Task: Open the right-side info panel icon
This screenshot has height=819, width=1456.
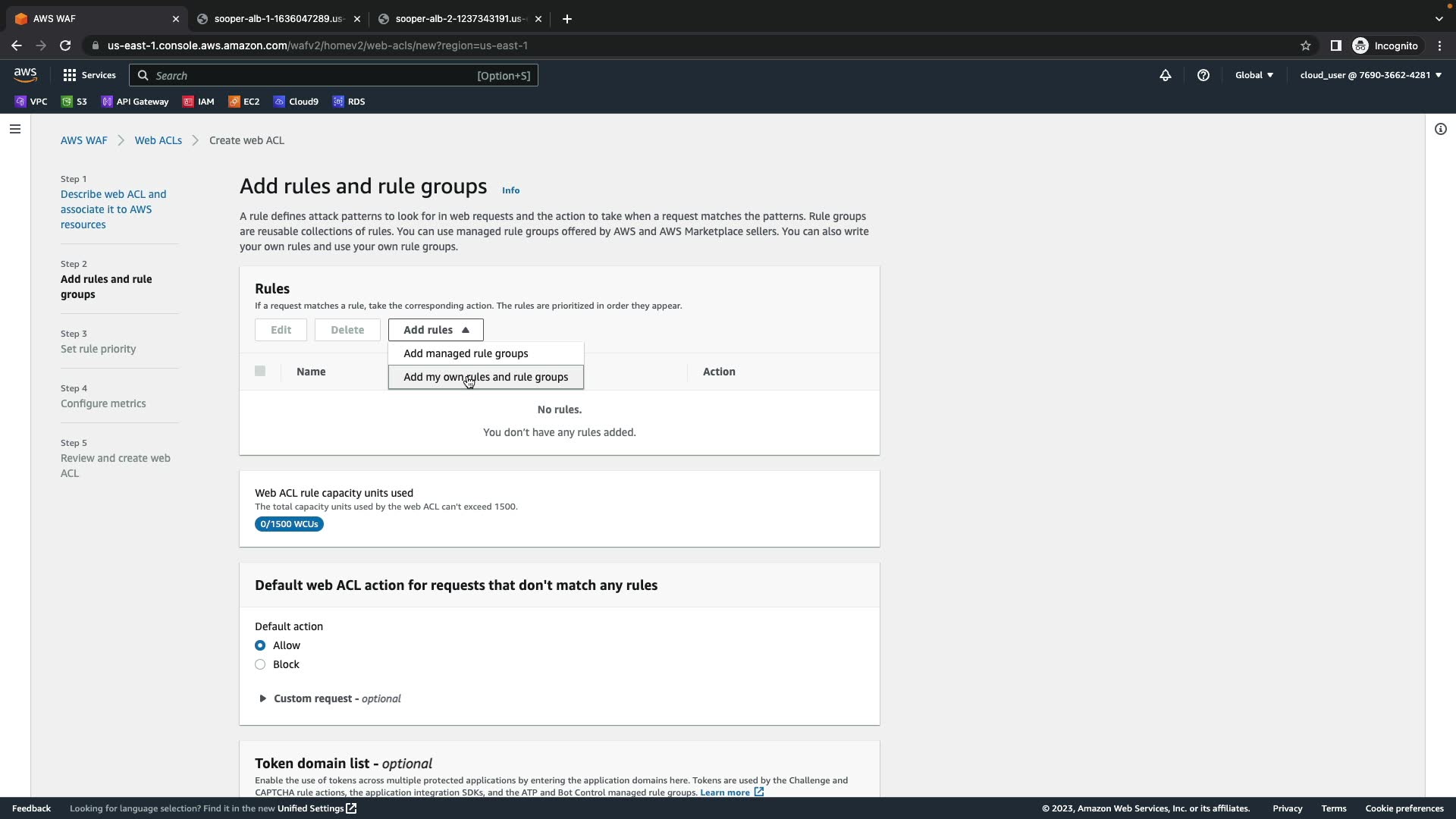Action: (x=1440, y=129)
